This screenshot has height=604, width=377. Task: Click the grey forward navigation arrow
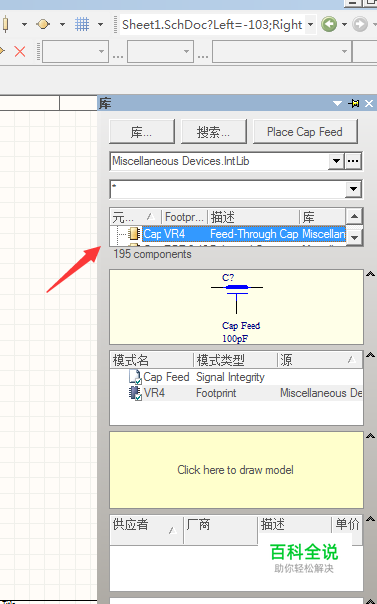click(x=360, y=25)
